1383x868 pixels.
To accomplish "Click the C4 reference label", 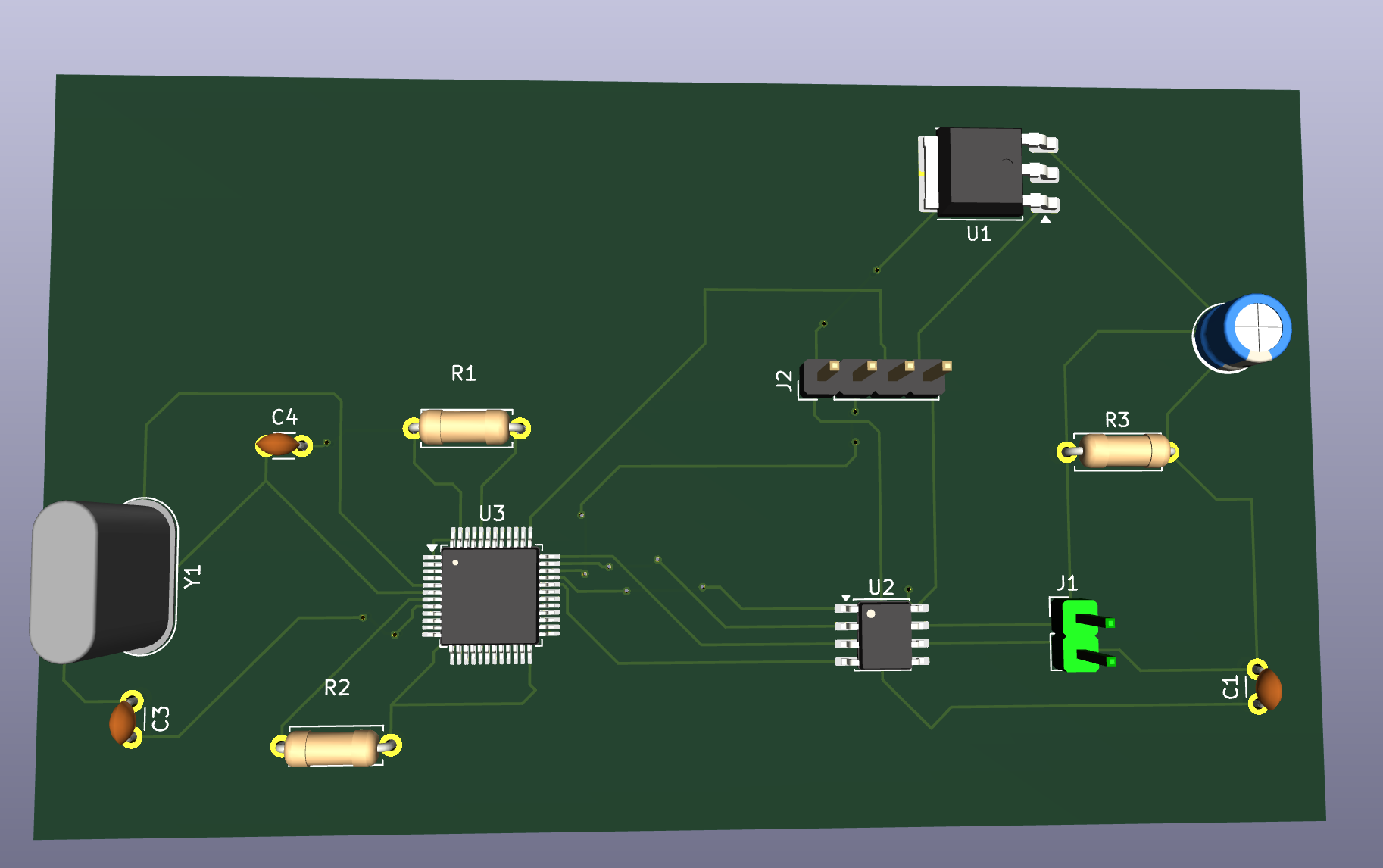I will pyautogui.click(x=284, y=417).
